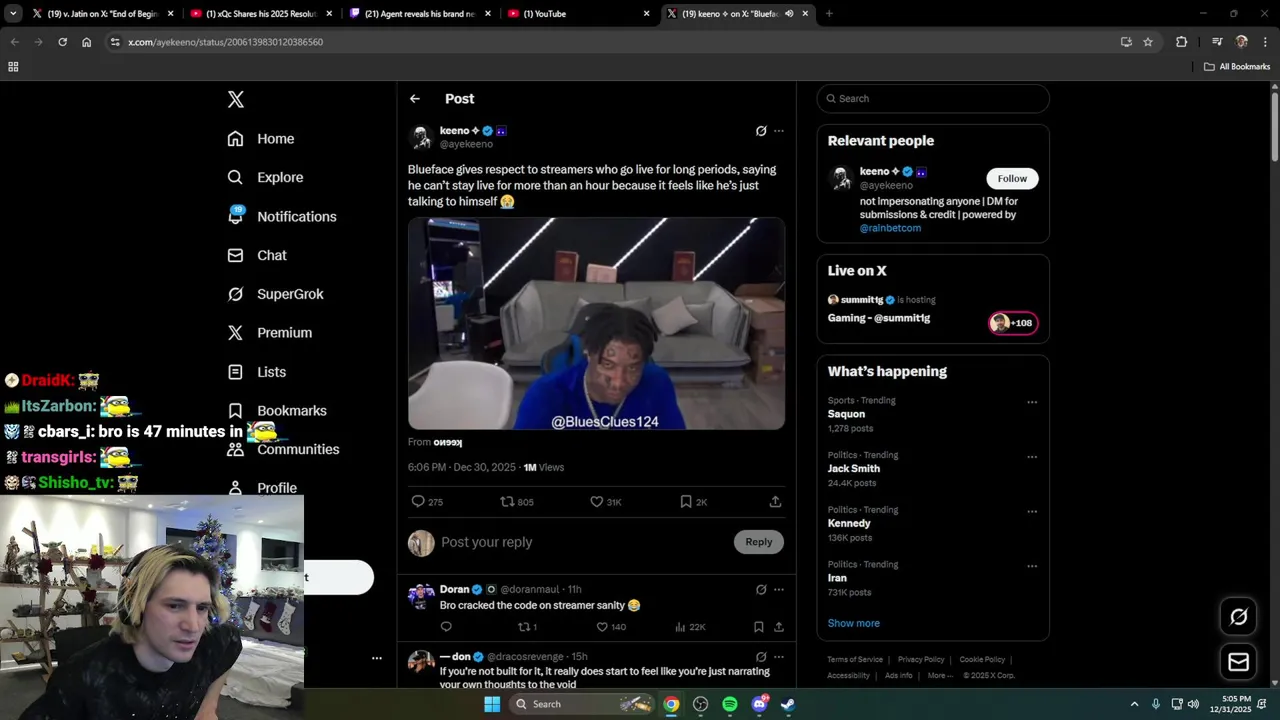Reload the page
Screen dimensions: 1280x720
62,42
